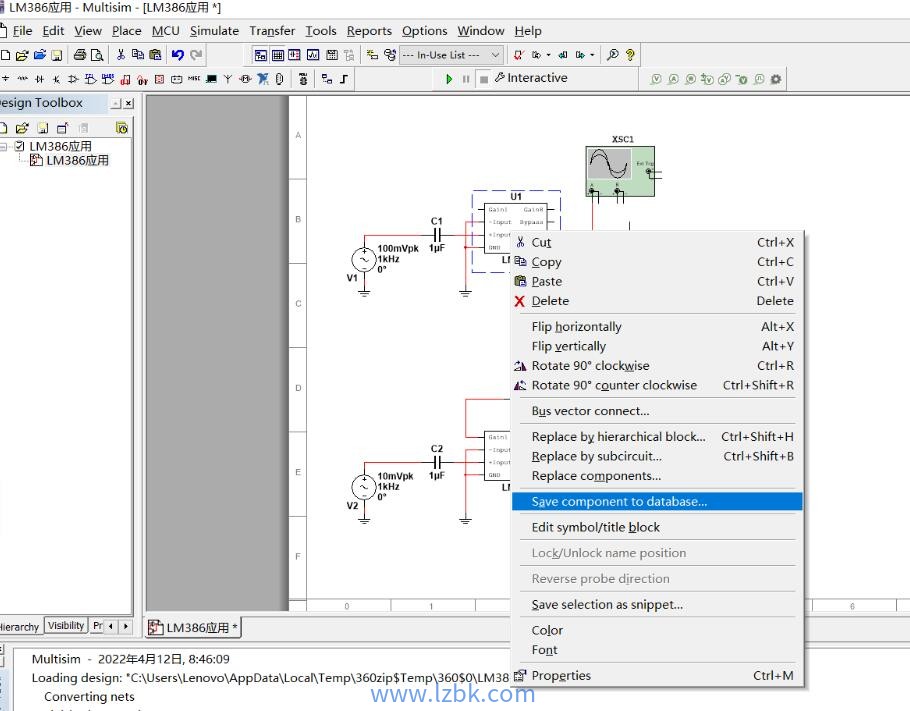Click the Paste icon in the toolbar
The image size is (910, 711).
155,55
